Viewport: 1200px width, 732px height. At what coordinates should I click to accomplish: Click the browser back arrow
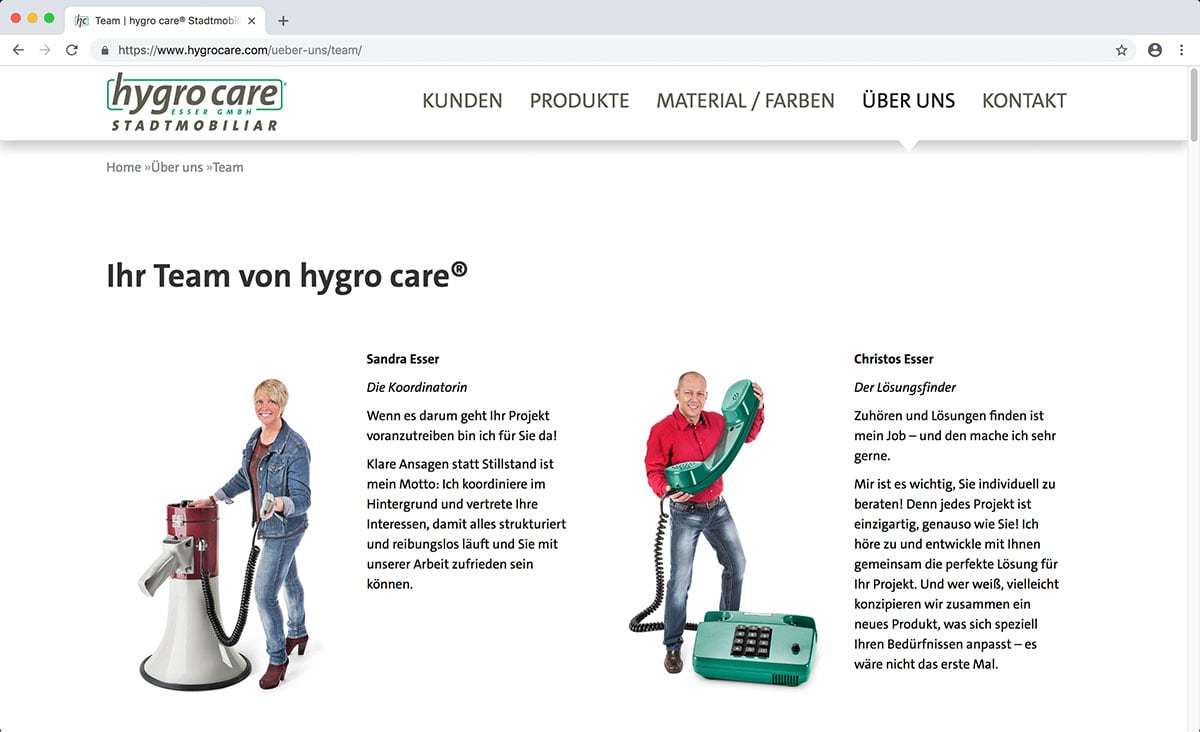18,50
